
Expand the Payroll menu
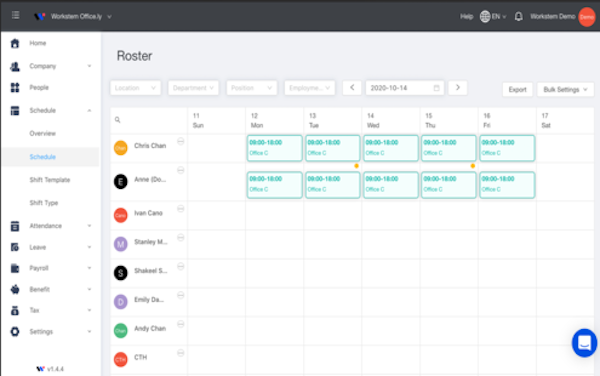pos(51,268)
